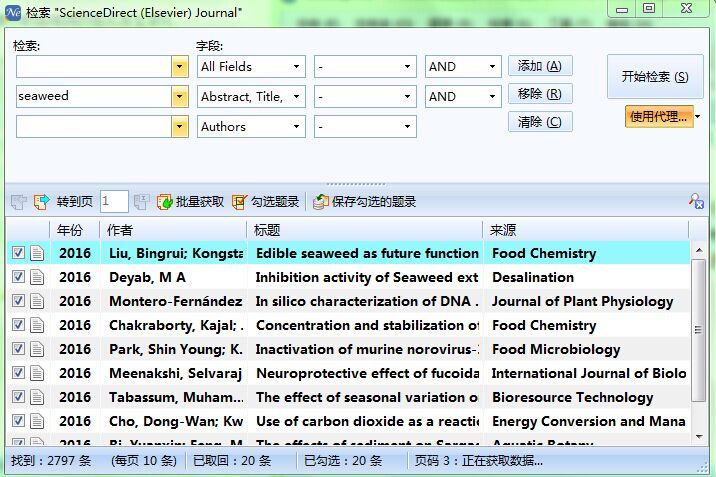This screenshot has width=716, height=477.
Task: Click the 开始检索 (S) button
Action: click(x=655, y=77)
